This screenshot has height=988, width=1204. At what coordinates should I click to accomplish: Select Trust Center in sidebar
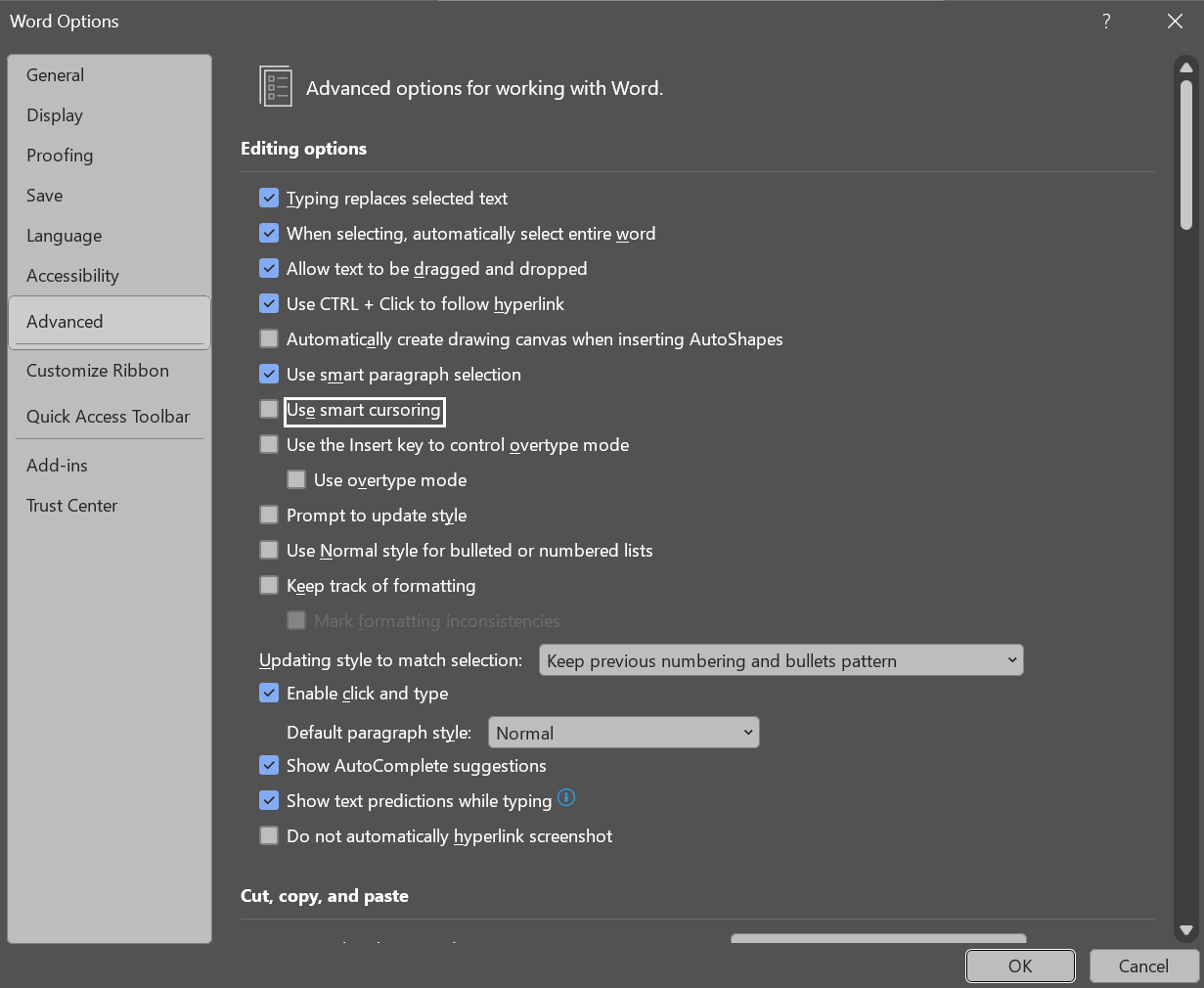(71, 506)
